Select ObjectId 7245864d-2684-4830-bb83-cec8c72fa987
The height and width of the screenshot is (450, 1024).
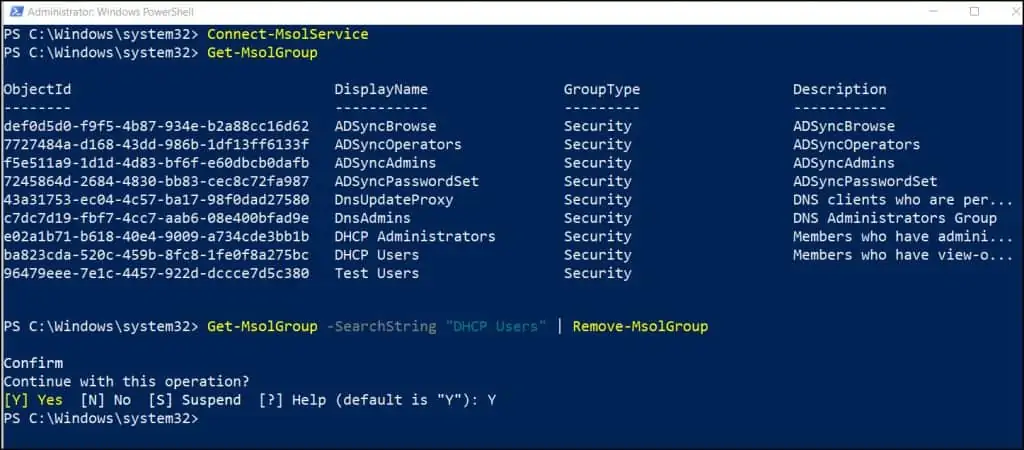[156, 181]
